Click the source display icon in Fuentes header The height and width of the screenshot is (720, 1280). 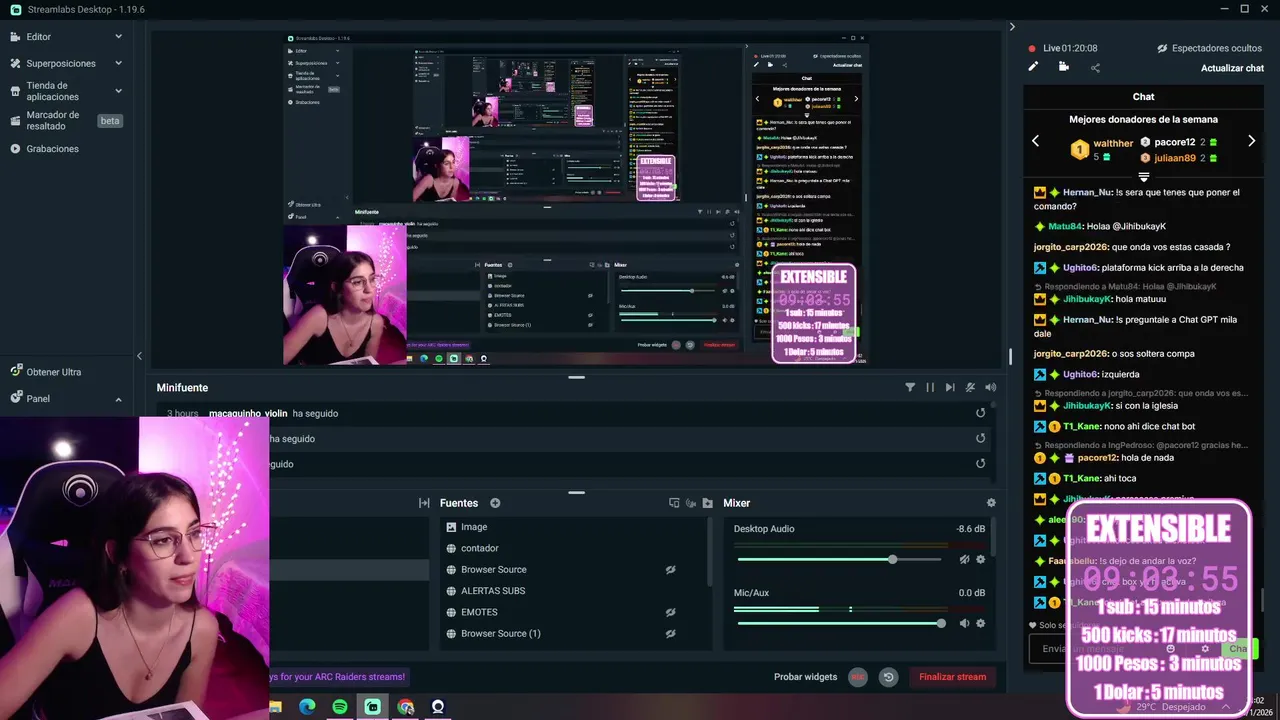point(674,503)
